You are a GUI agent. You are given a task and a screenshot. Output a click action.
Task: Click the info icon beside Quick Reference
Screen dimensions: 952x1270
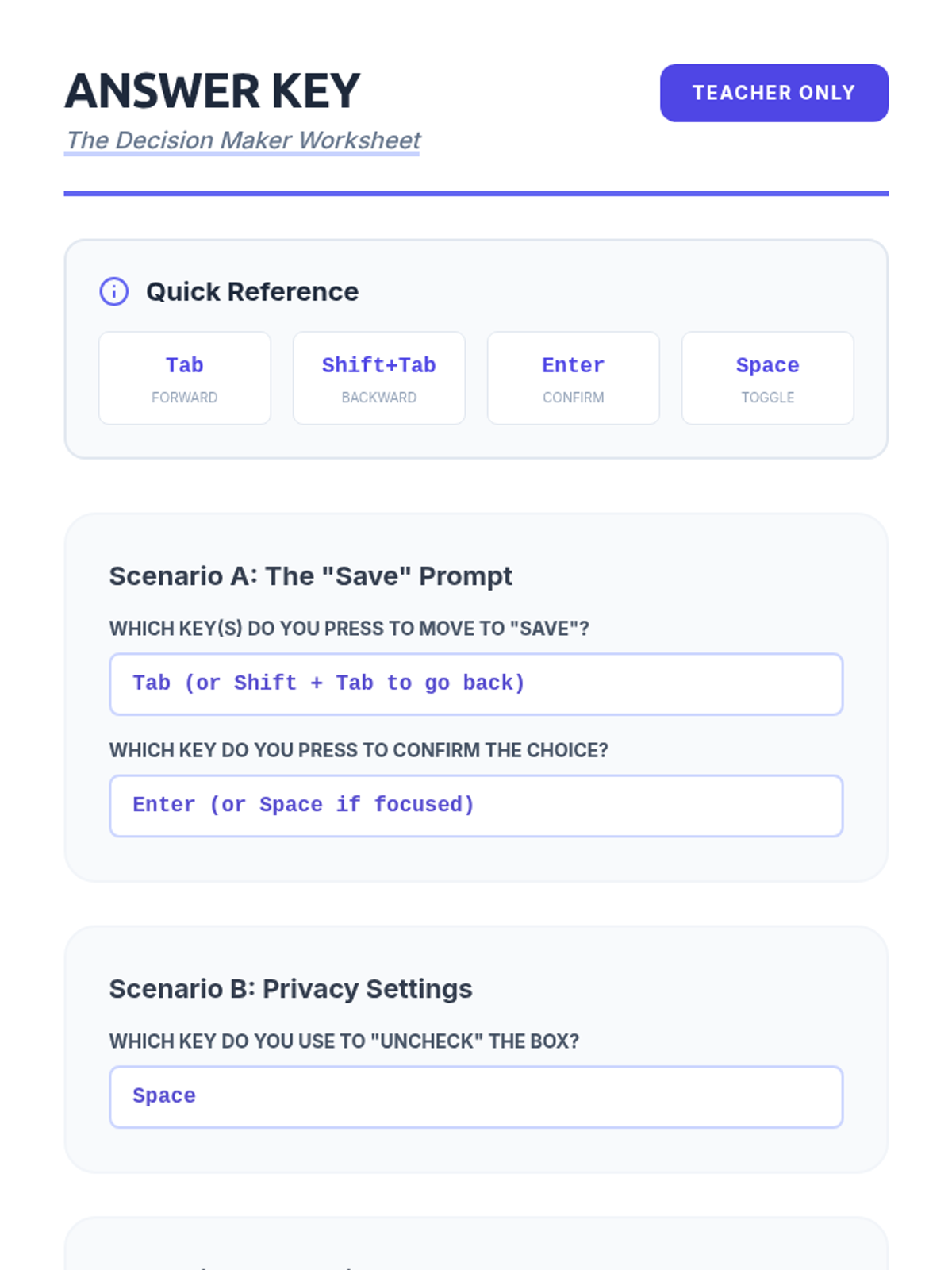(113, 291)
